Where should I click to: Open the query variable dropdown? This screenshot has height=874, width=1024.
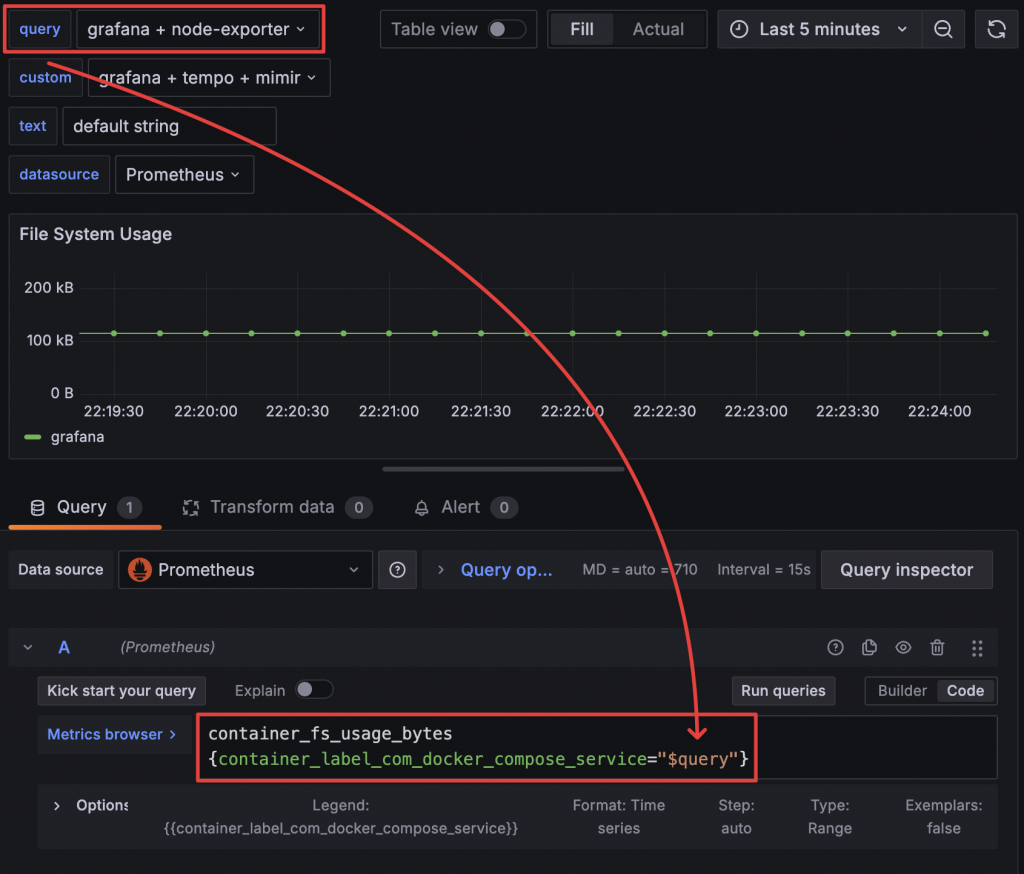click(197, 29)
